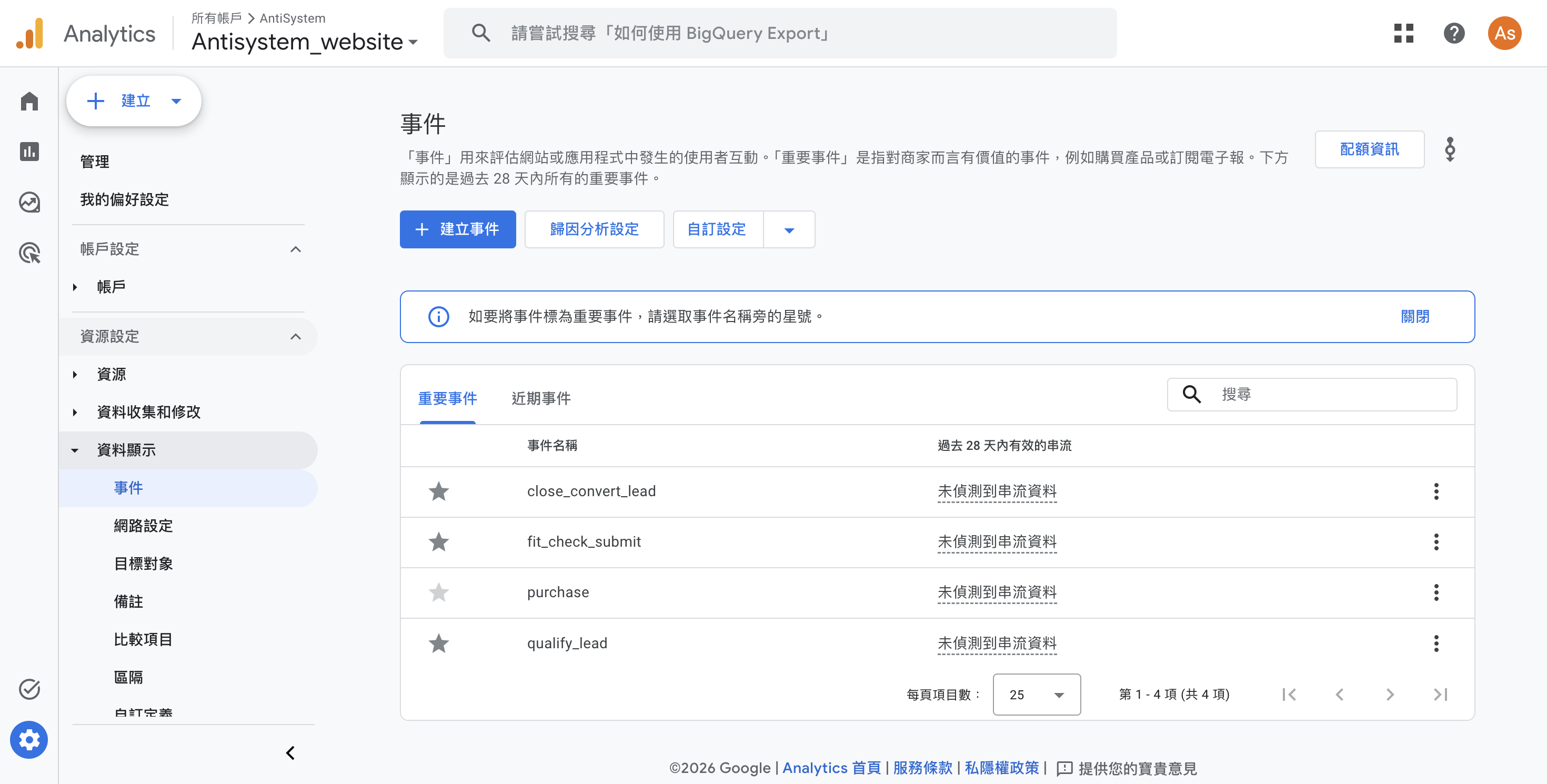Open the Google apps grid icon
The width and height of the screenshot is (1547, 784).
(x=1403, y=33)
